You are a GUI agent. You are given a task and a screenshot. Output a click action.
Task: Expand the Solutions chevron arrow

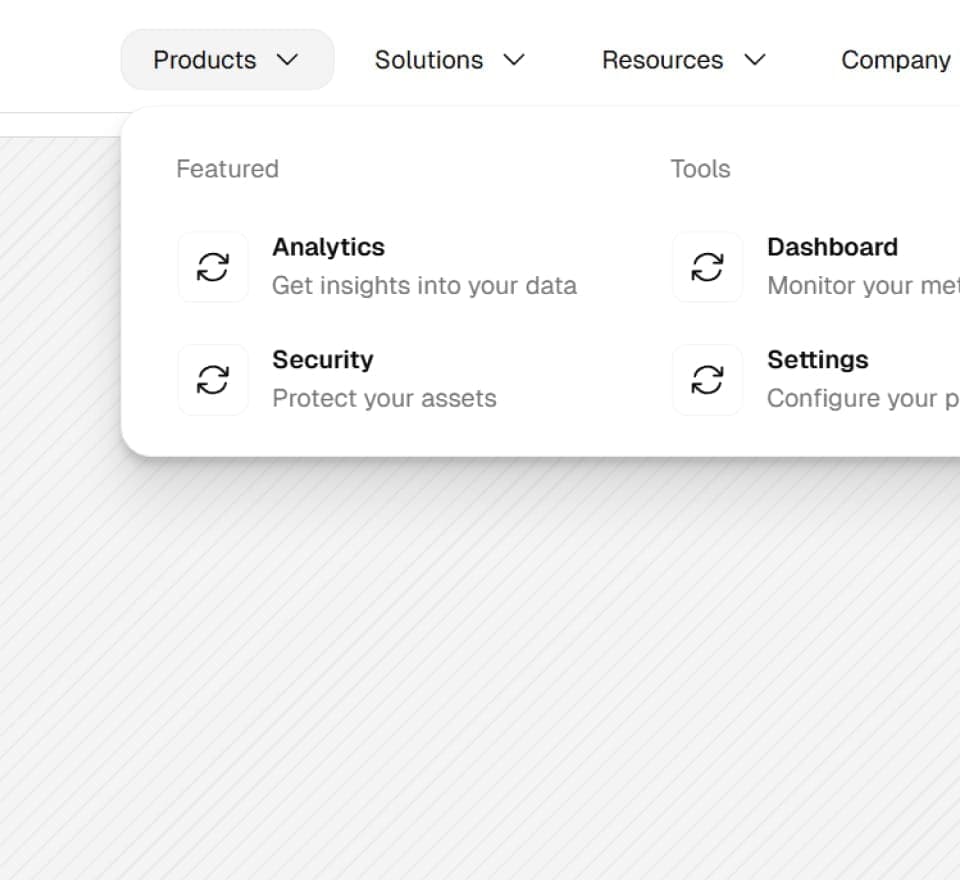[x=514, y=60]
